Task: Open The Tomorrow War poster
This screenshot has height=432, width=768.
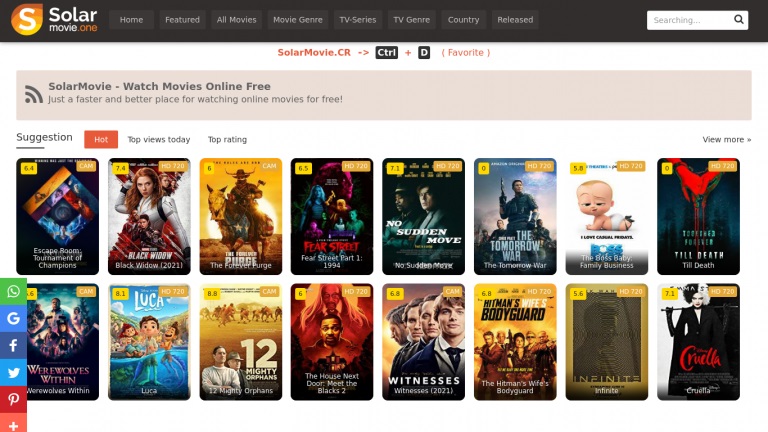Action: [x=515, y=216]
